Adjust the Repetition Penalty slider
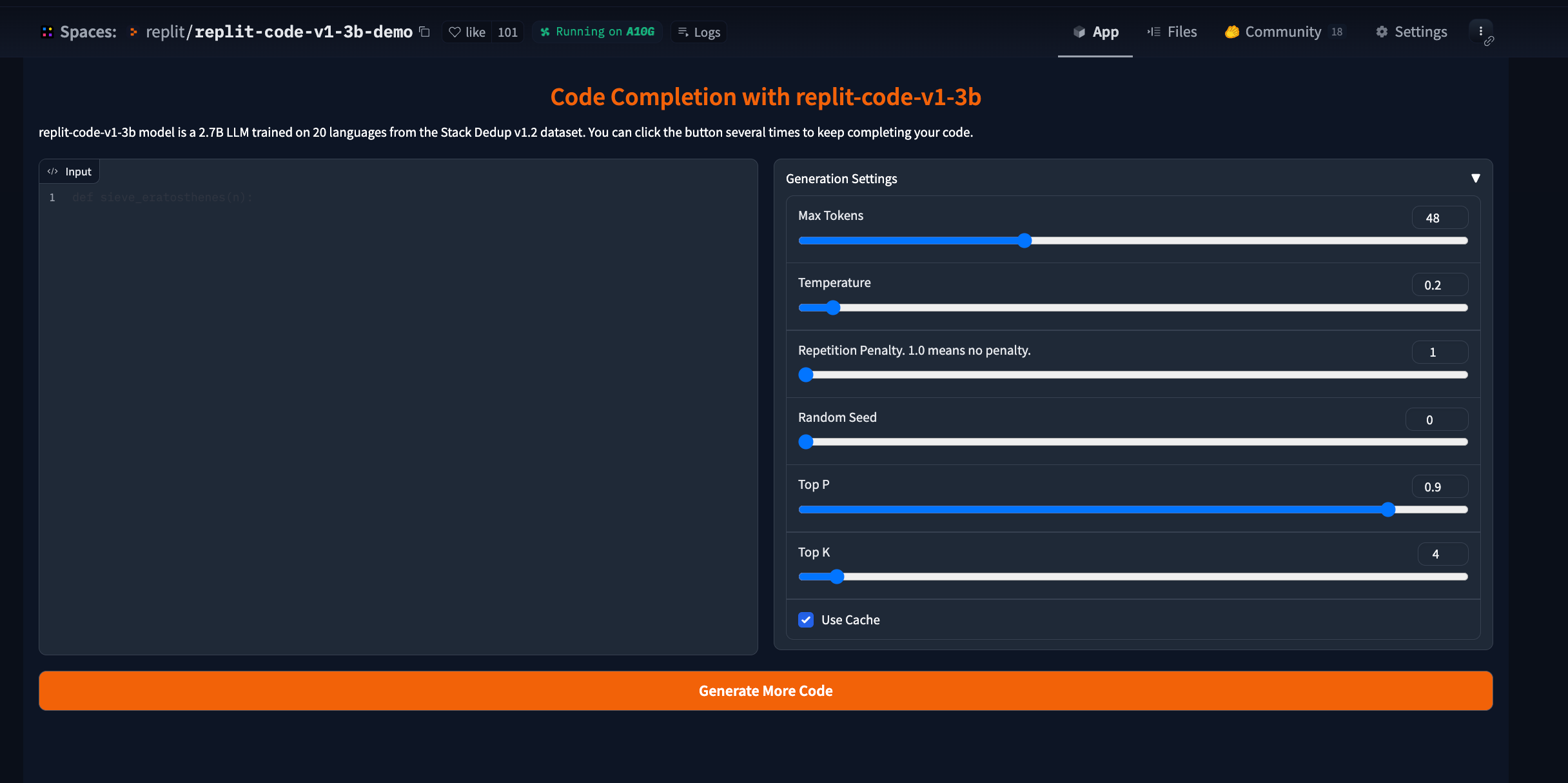1568x783 pixels. [1133, 375]
